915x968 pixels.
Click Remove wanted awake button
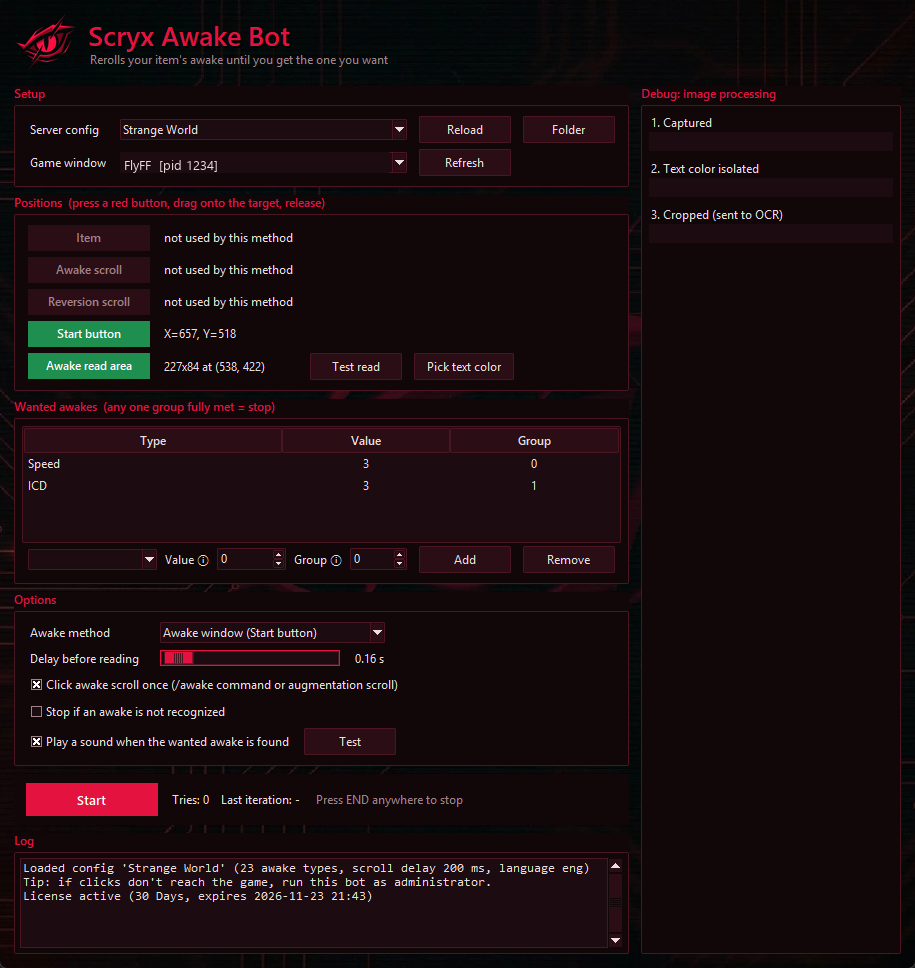point(569,559)
